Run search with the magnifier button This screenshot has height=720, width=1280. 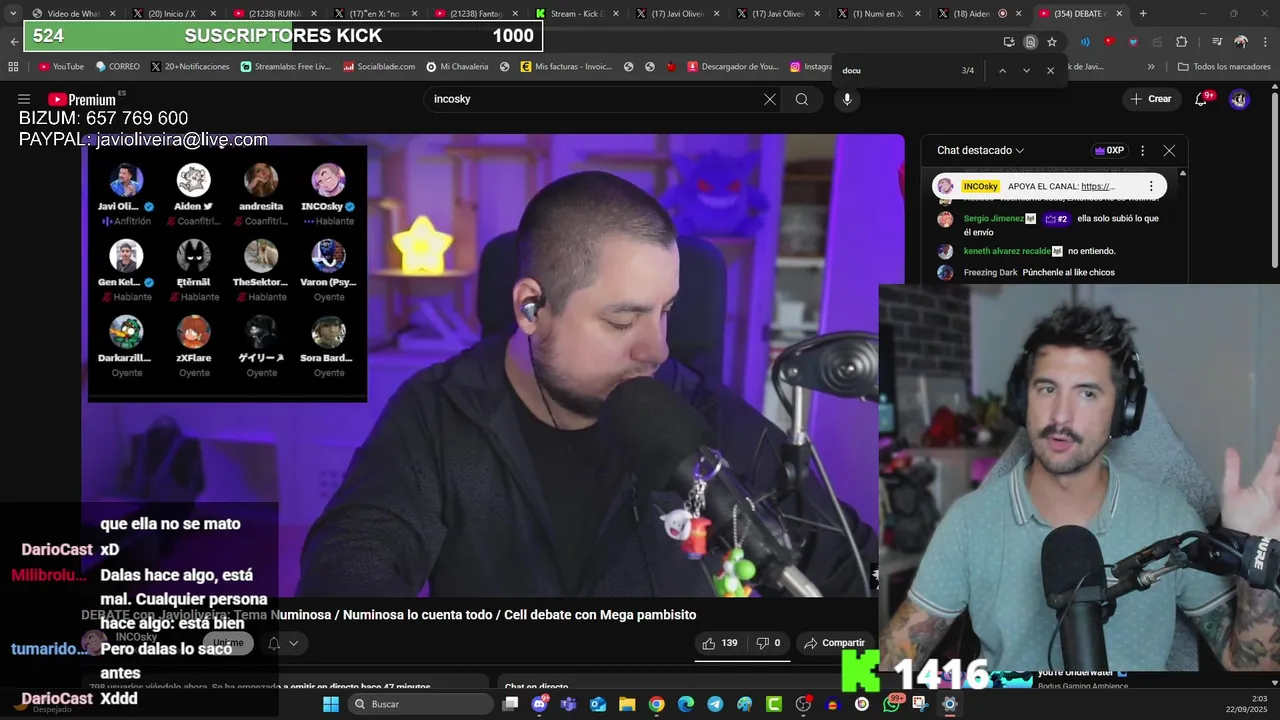(x=802, y=99)
